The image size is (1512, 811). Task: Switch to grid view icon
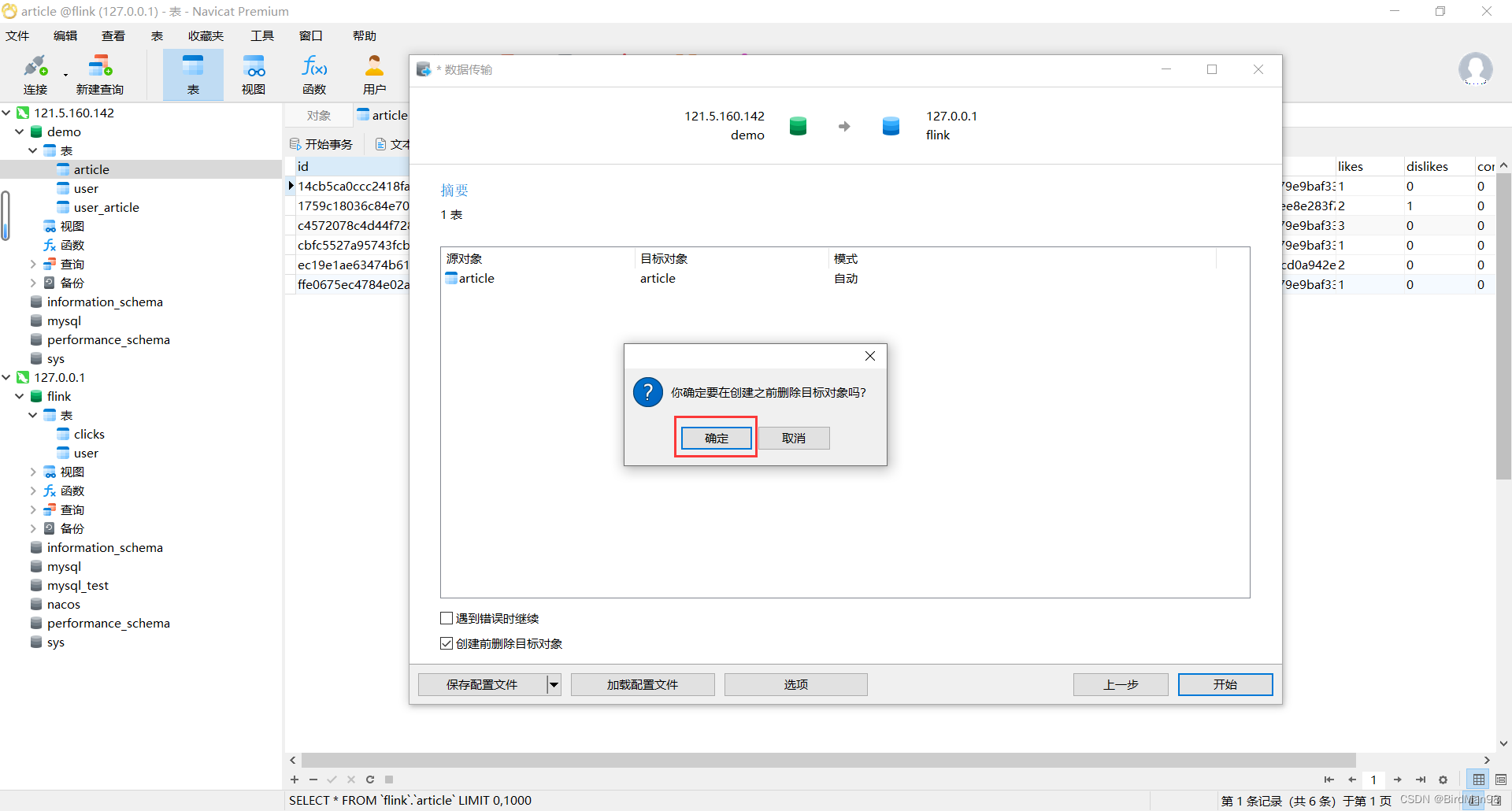click(x=1479, y=780)
